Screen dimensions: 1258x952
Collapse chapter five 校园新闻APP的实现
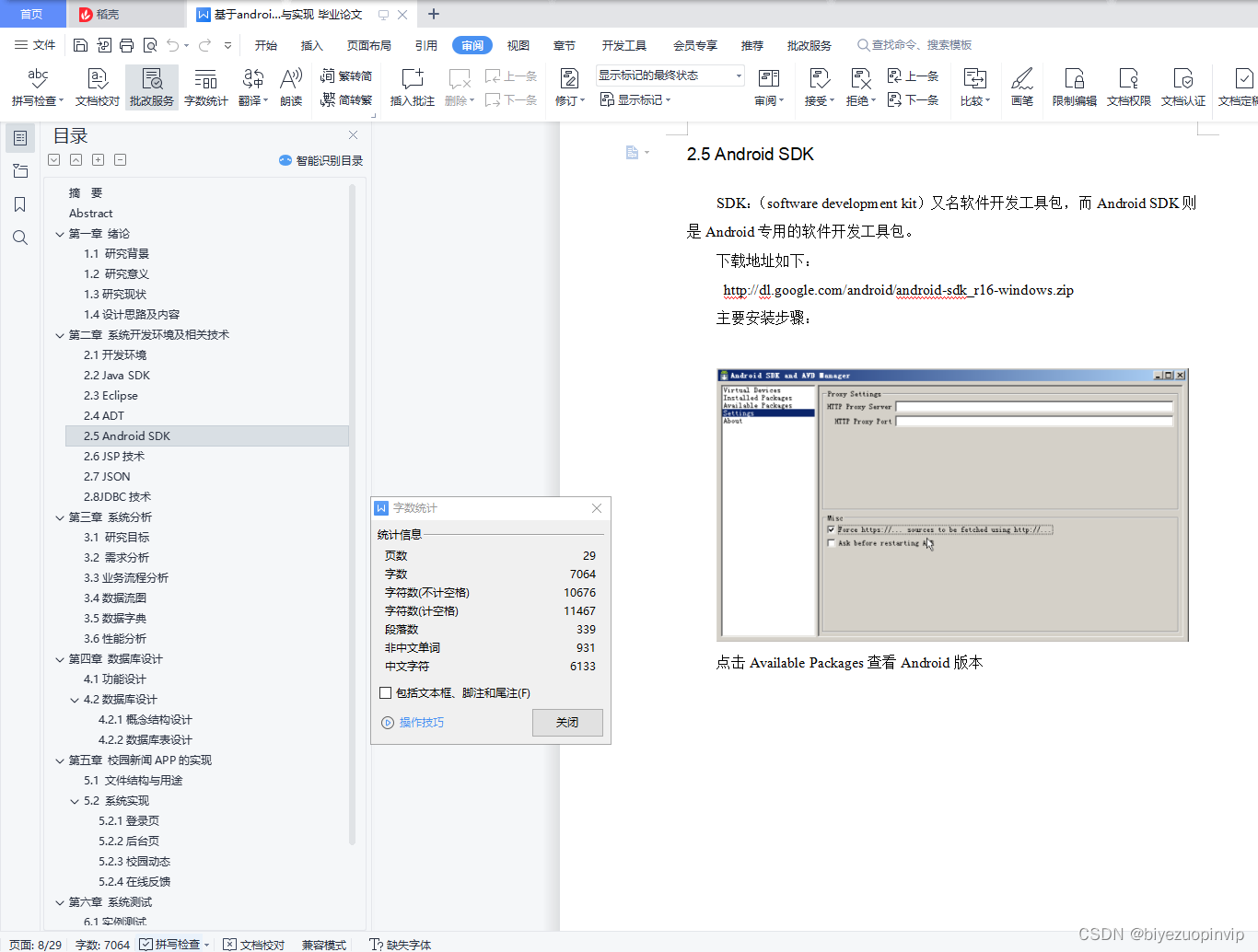[x=60, y=760]
